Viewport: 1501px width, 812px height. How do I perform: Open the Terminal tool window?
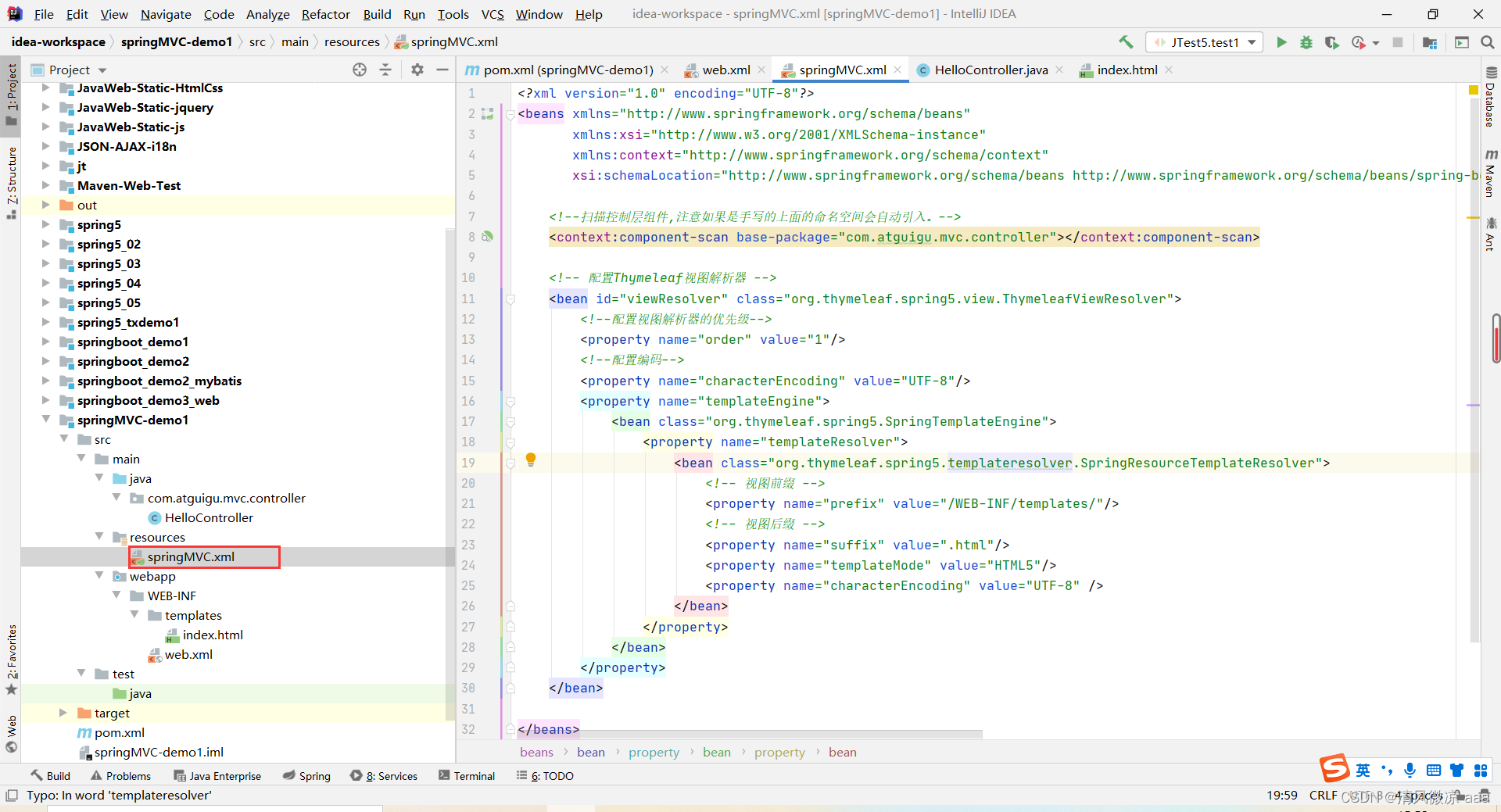(x=467, y=776)
